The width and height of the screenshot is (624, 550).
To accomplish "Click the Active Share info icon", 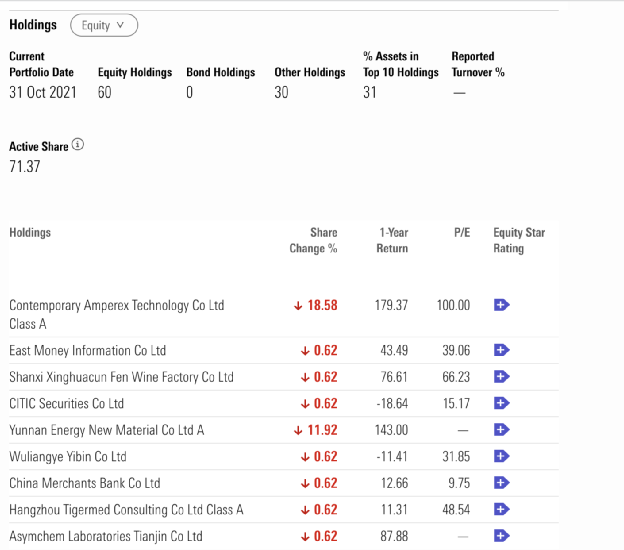I will (x=78, y=145).
